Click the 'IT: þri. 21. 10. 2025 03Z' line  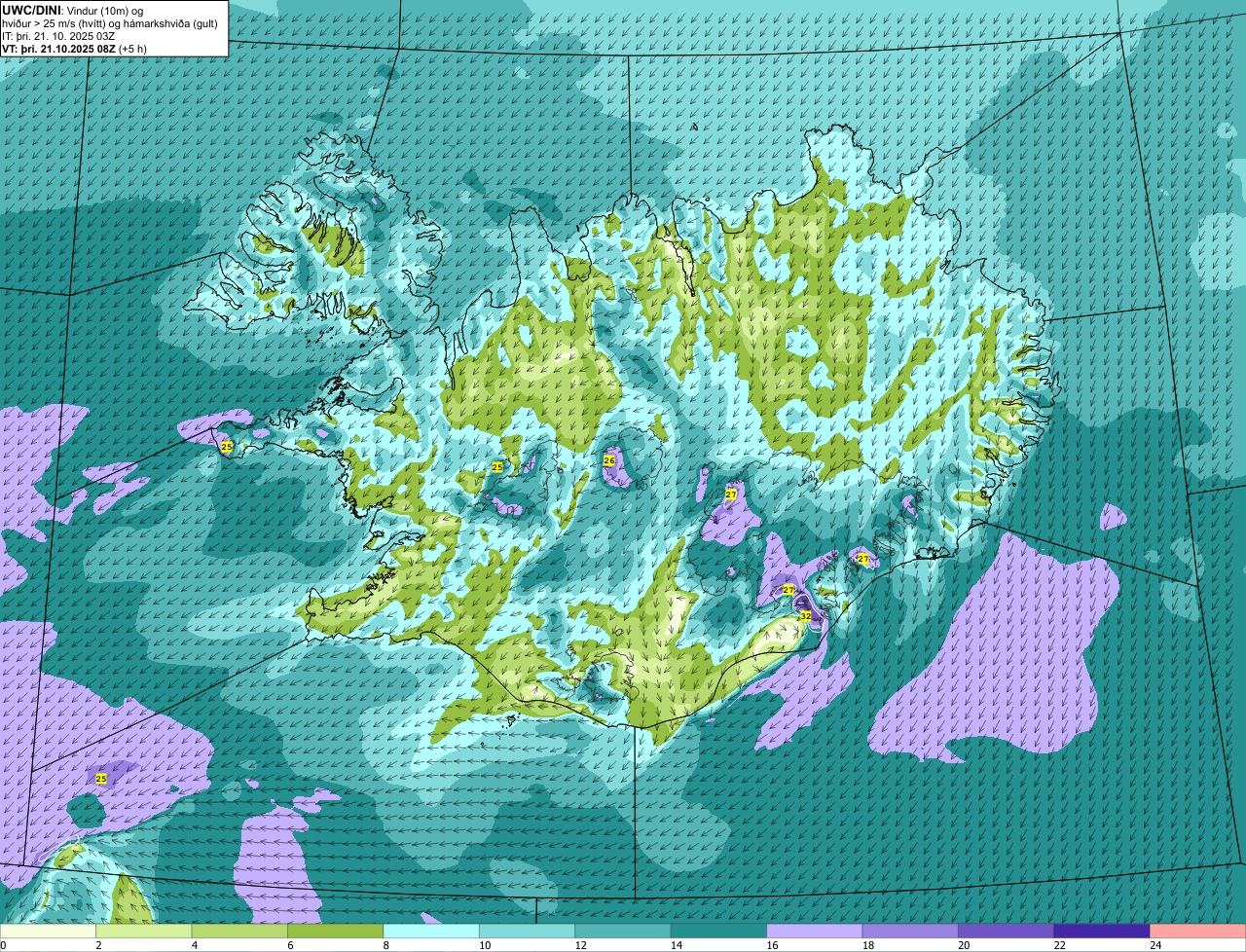point(59,35)
